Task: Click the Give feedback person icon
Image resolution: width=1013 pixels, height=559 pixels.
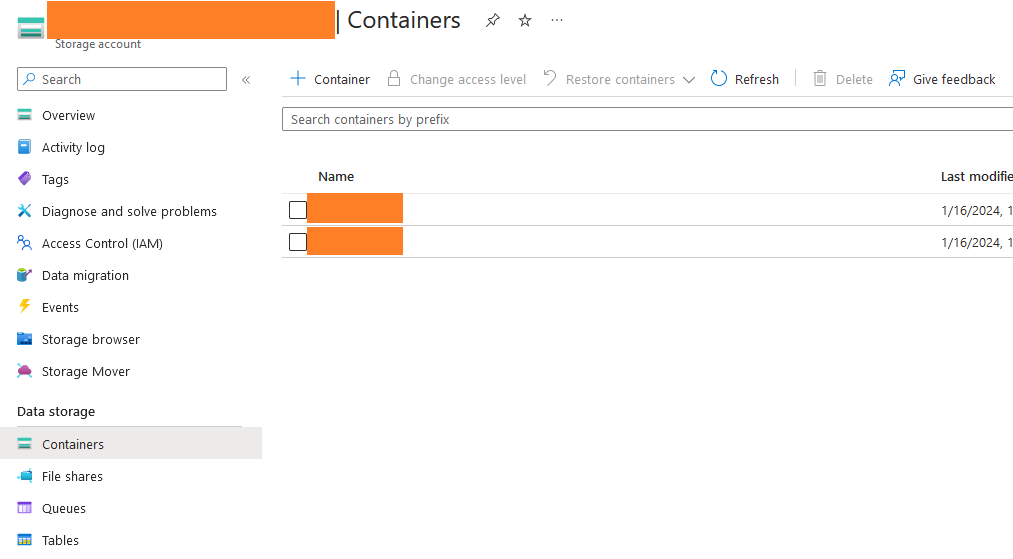Action: point(897,79)
